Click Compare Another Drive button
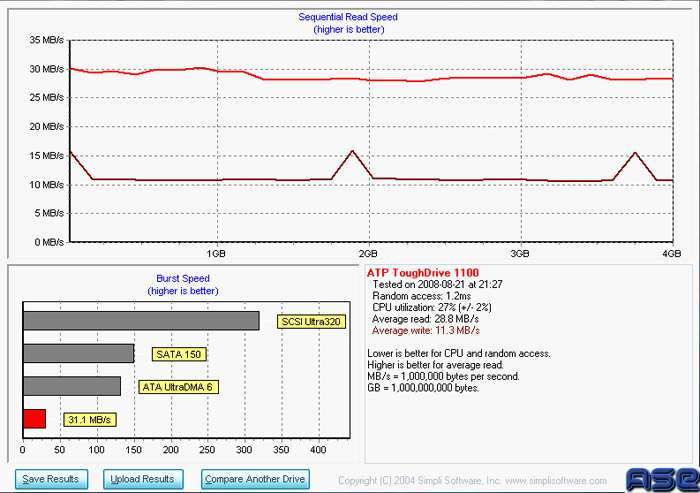This screenshot has height=493, width=700. tap(255, 479)
